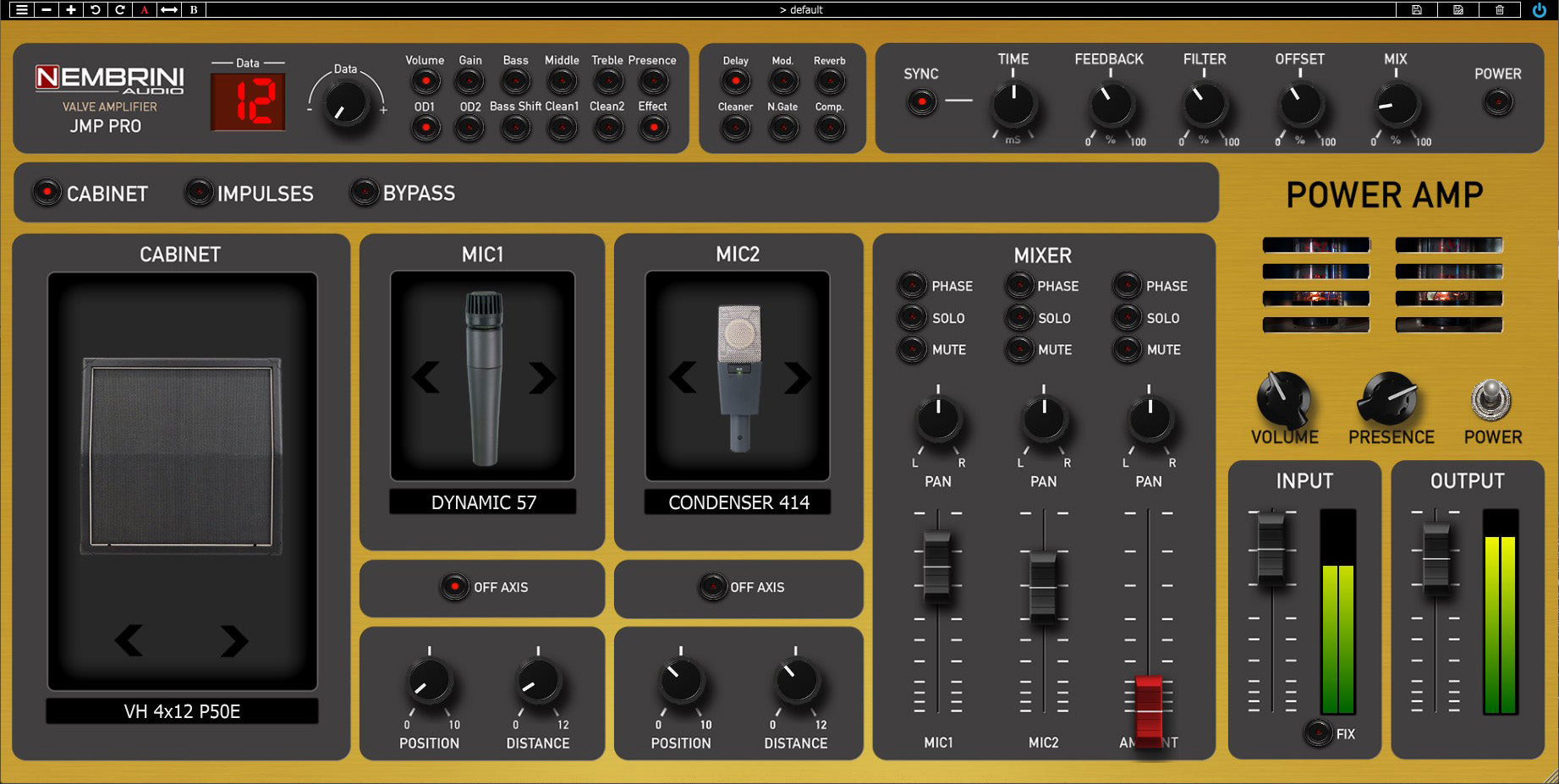Switch to preset slot B
Image resolution: width=1559 pixels, height=784 pixels.
point(193,10)
